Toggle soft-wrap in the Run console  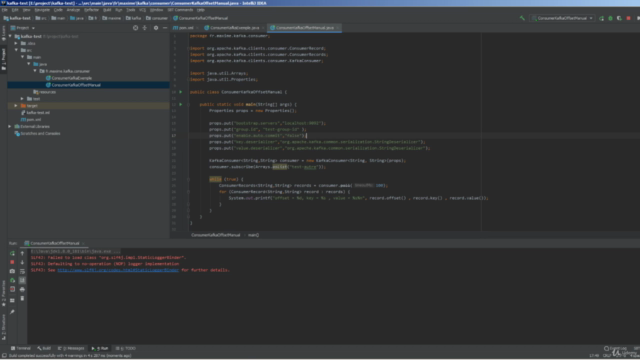tap(22, 271)
